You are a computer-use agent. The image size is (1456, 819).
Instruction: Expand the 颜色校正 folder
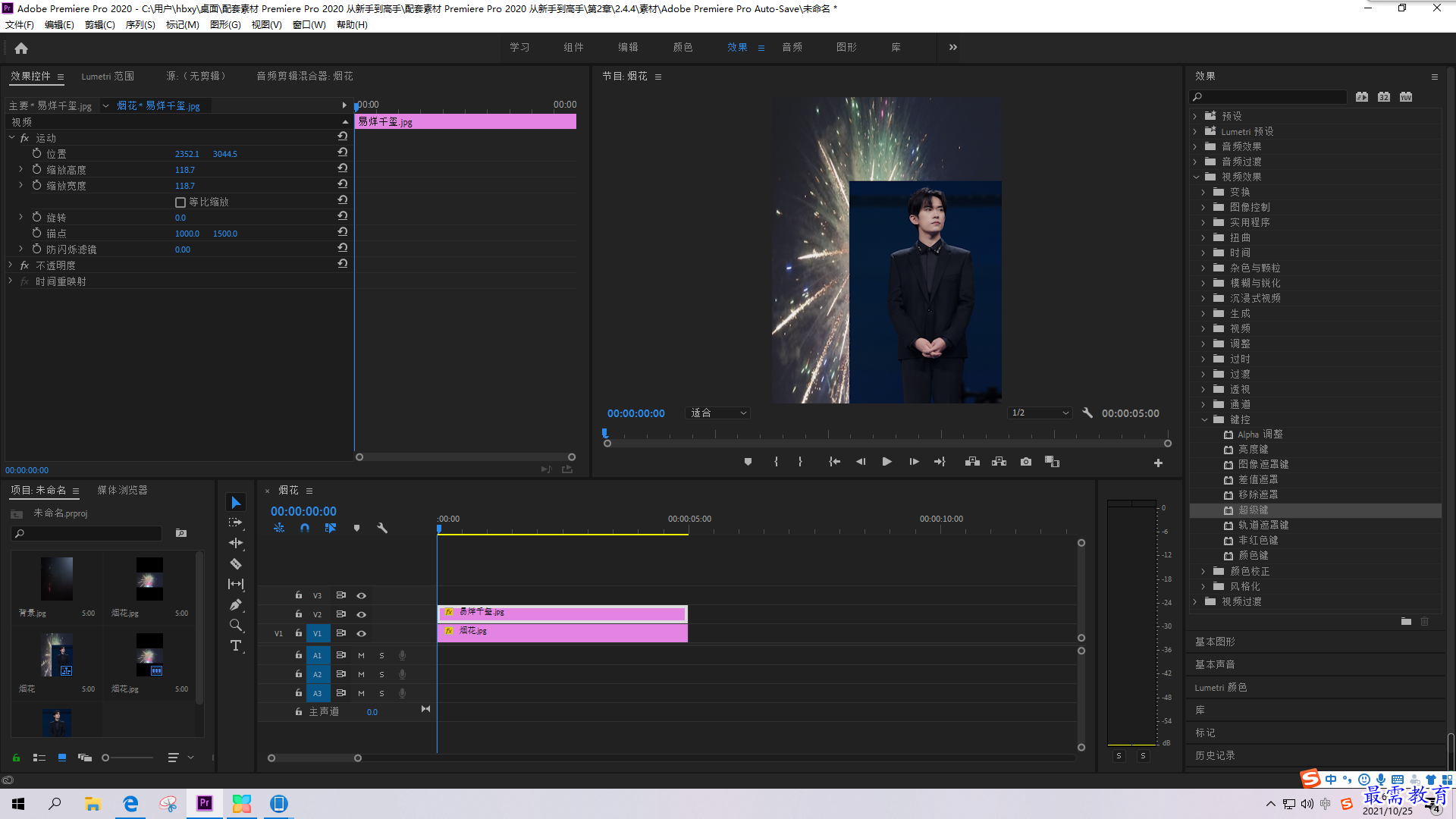[x=1203, y=571]
